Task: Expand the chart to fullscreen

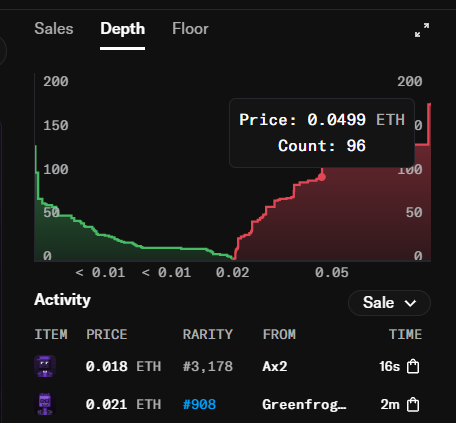Action: (x=422, y=30)
